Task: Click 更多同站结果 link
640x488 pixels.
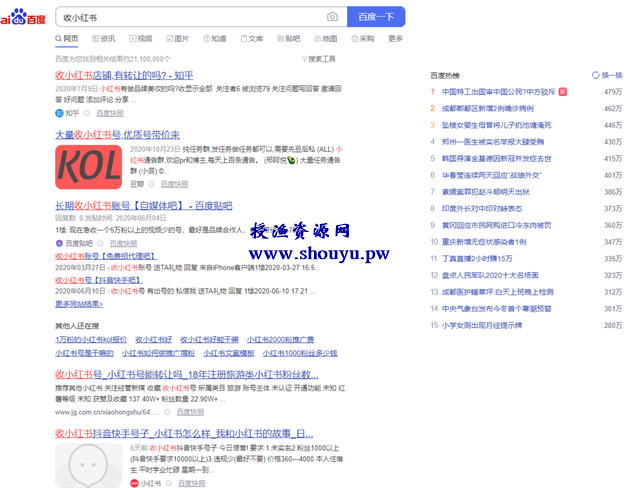Action: [x=79, y=304]
